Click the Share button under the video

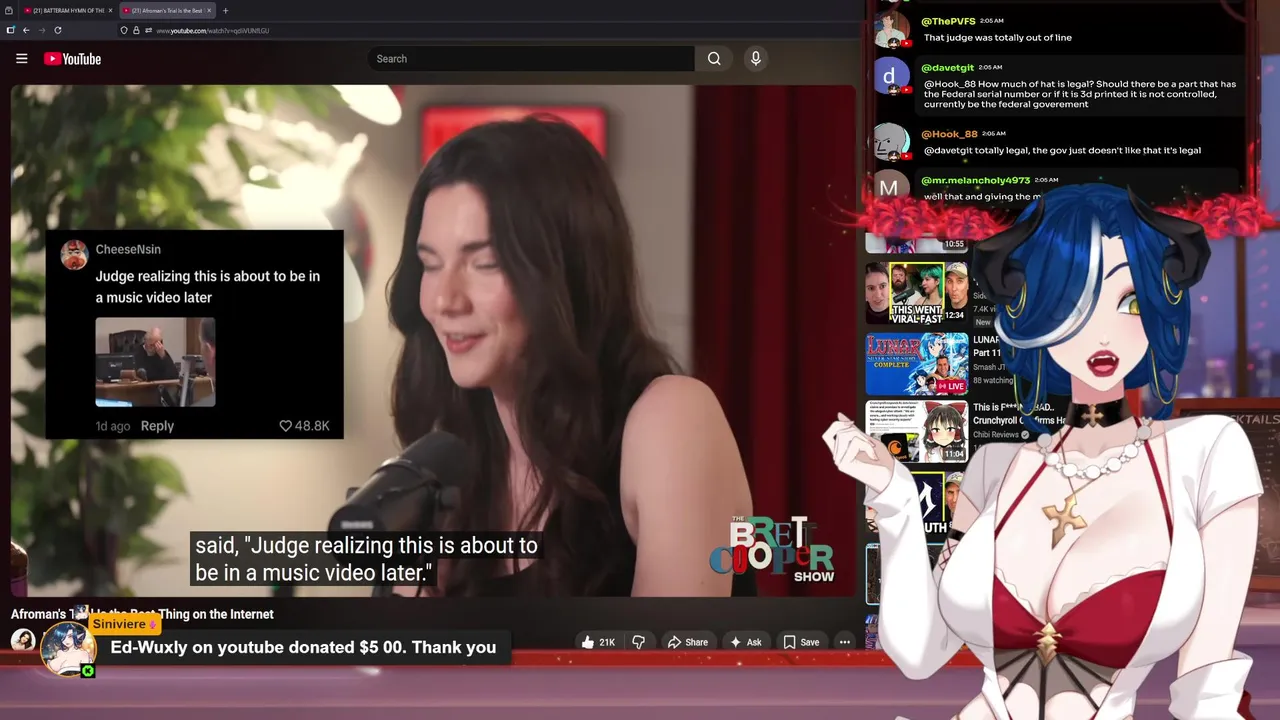687,642
